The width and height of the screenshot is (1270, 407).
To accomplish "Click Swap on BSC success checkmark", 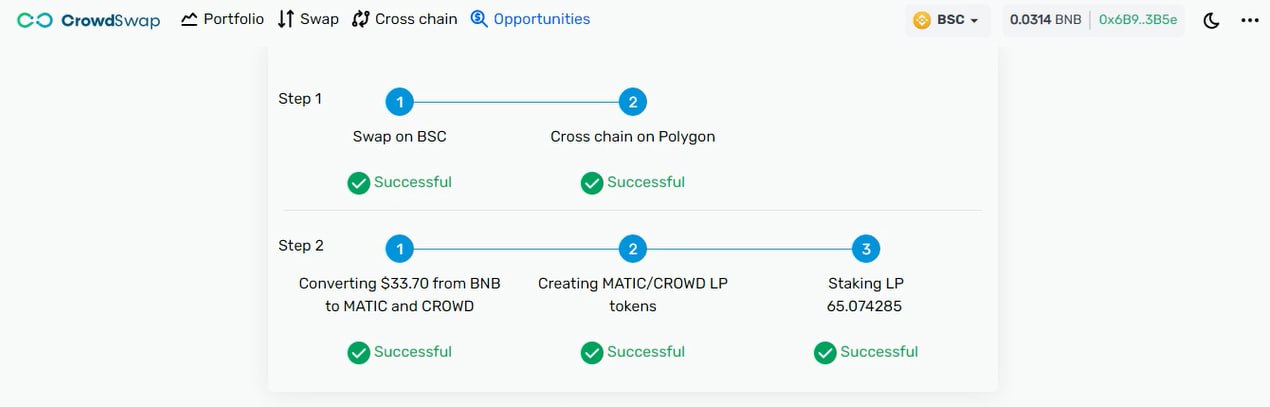I will click(358, 183).
